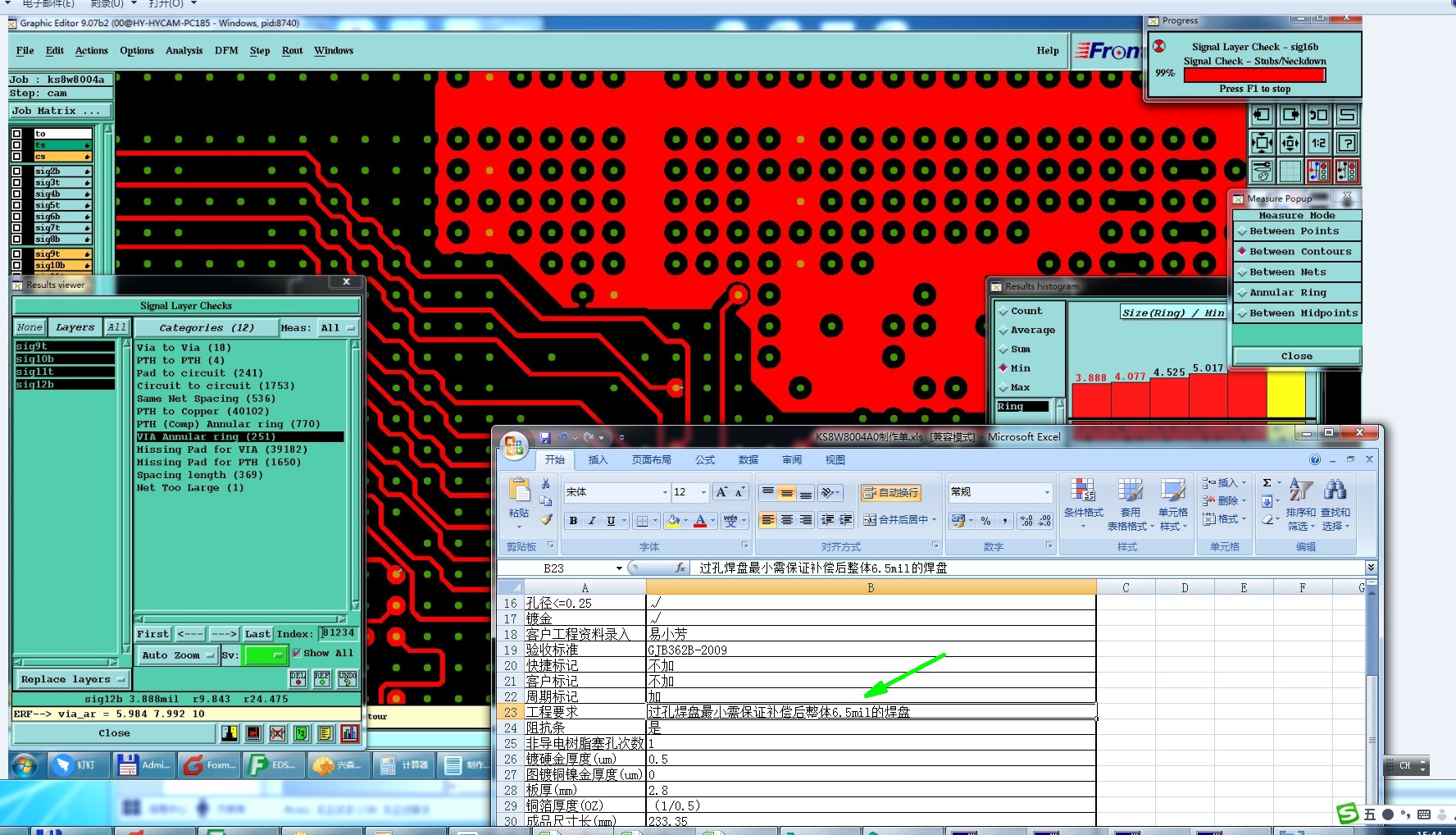Click the crossed-out REF icon
This screenshot has width=1456, height=835.
(278, 733)
